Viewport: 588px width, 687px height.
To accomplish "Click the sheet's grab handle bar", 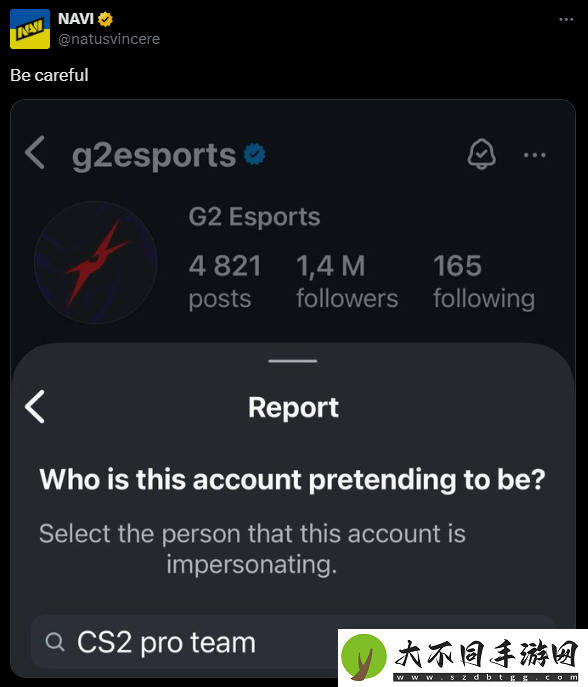I will tap(293, 361).
